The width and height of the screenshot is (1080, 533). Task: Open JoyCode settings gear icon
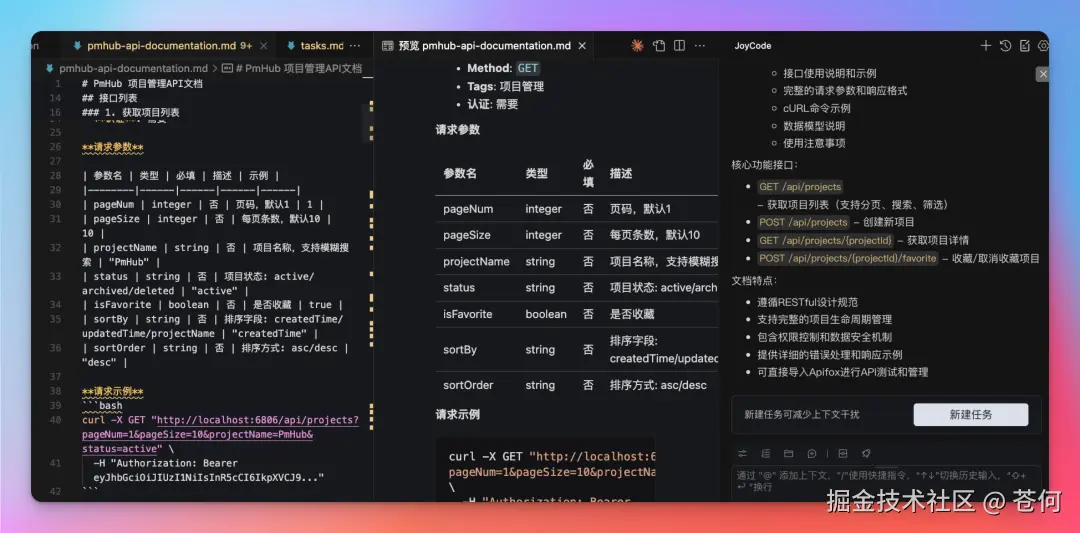click(x=1043, y=46)
